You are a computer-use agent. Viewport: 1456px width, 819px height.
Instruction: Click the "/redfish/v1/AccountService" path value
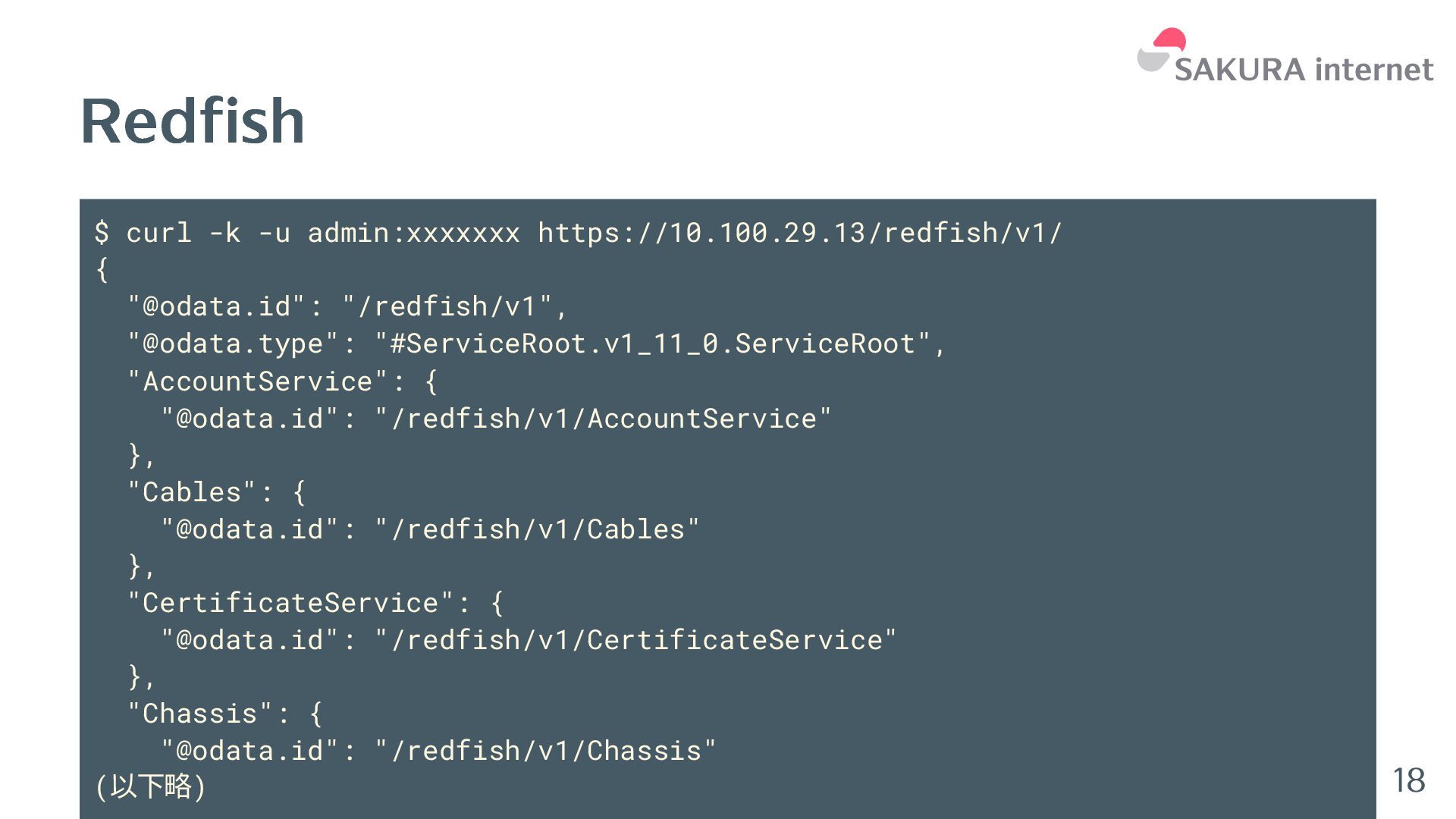pyautogui.click(x=604, y=418)
